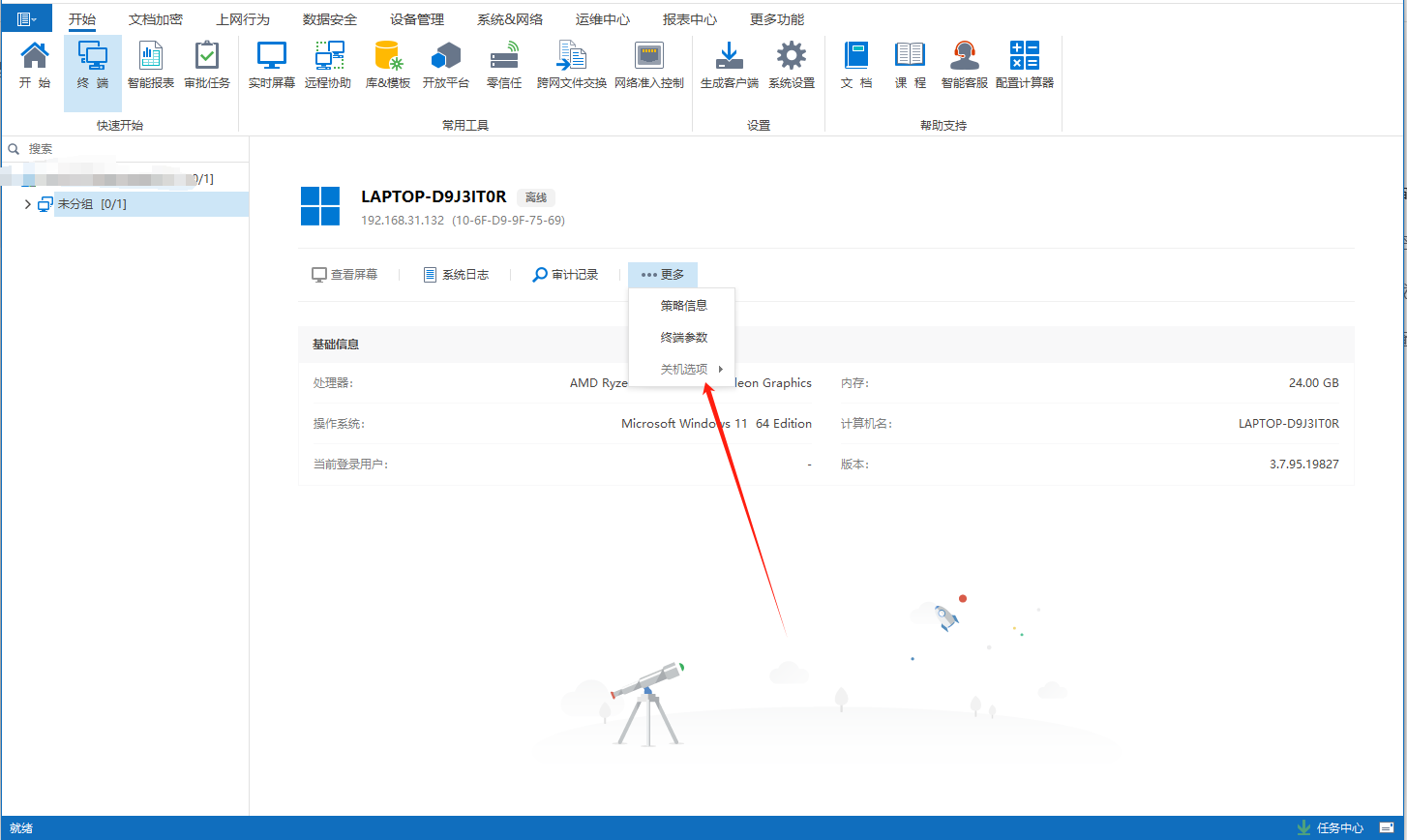Open 跨网文件交换 file exchange
This screenshot has height=840, width=1407.
pyautogui.click(x=572, y=65)
